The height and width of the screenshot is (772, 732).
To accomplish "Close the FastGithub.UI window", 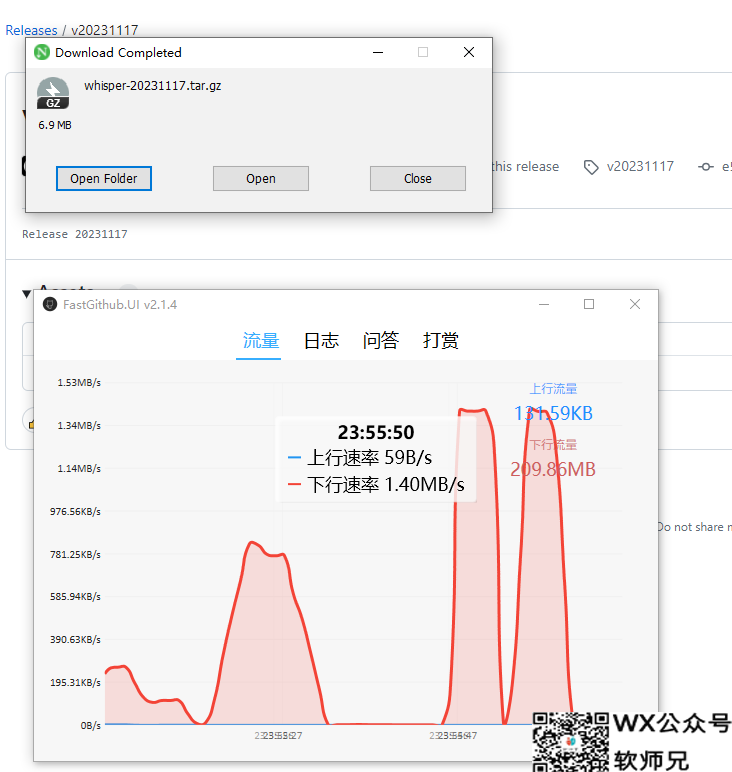I will pyautogui.click(x=635, y=304).
